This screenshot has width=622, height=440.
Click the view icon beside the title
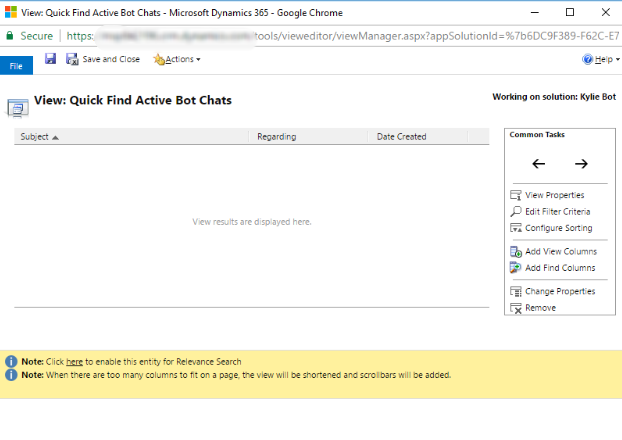18,108
